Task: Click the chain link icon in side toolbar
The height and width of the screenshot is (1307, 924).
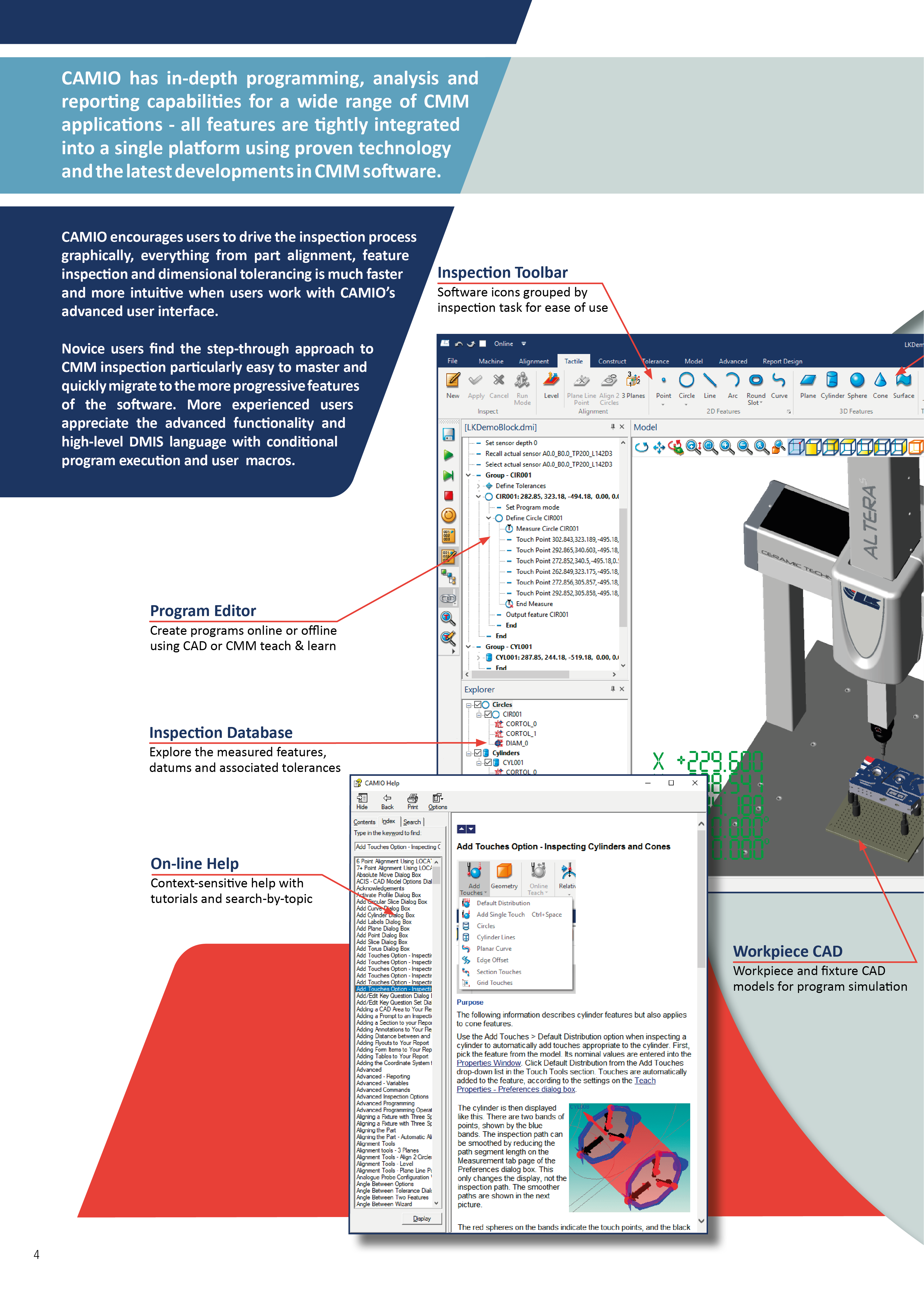Action: (x=448, y=598)
